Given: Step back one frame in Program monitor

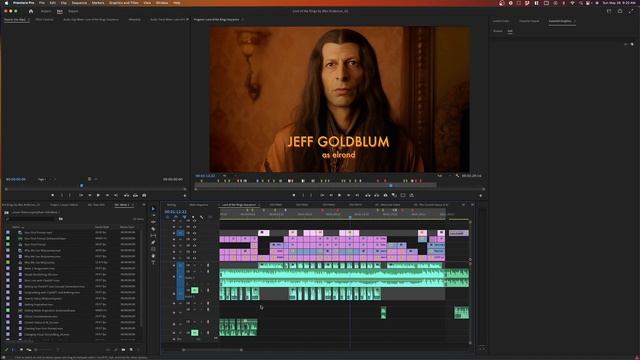Looking at the screenshot, I should point(331,196).
